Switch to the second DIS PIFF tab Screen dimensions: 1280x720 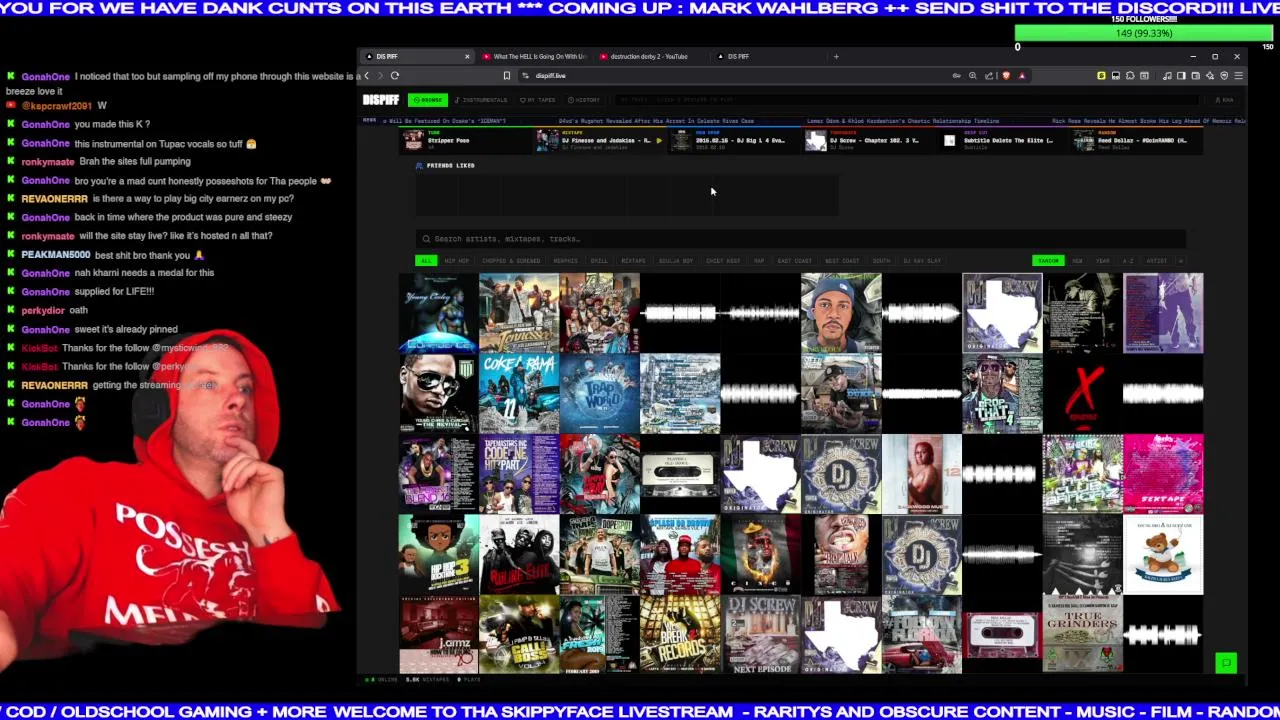(737, 57)
